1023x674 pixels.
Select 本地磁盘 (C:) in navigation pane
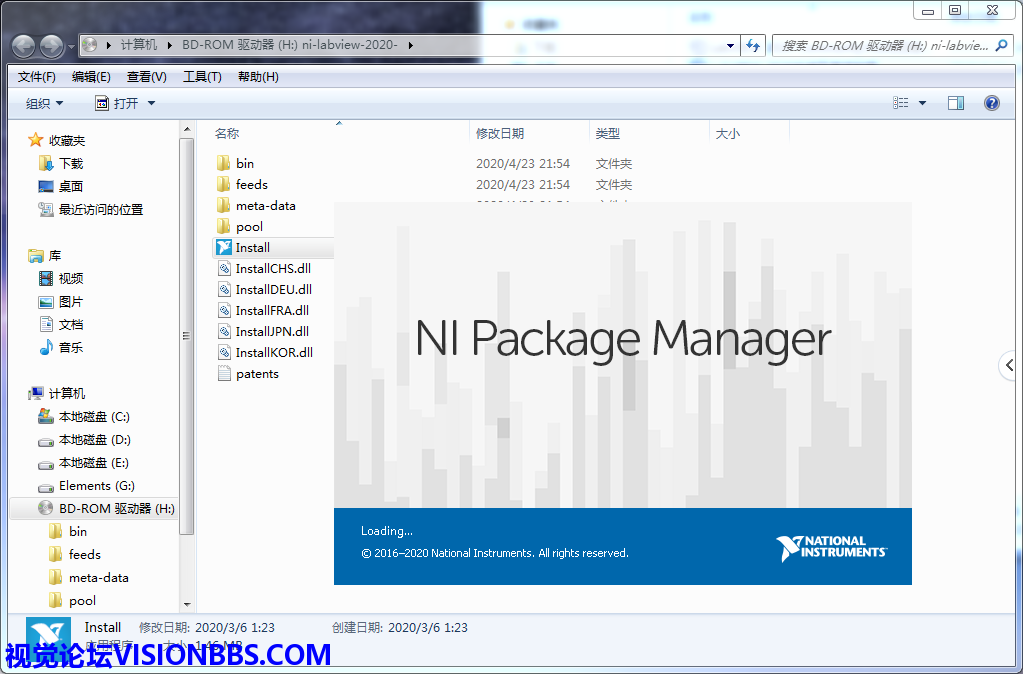coord(93,417)
